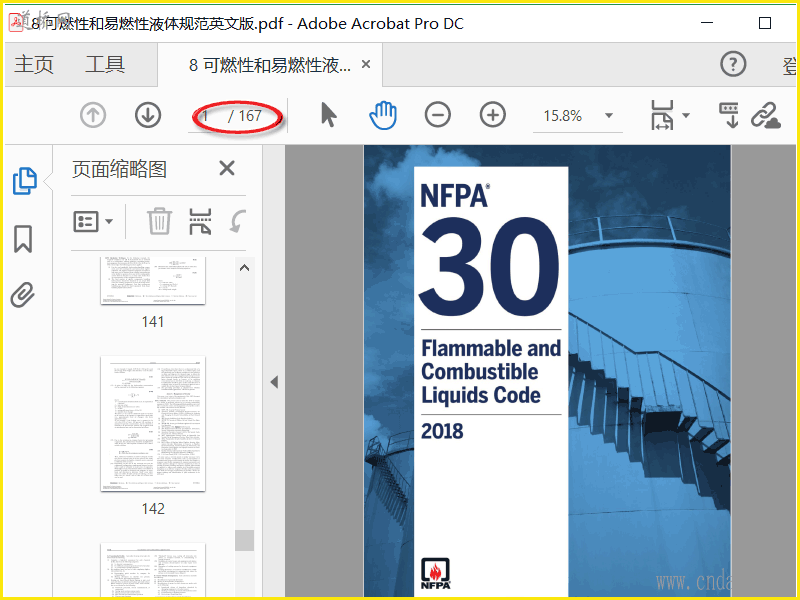Click the scrolling mode download icon
800x600 pixels.
[729, 115]
